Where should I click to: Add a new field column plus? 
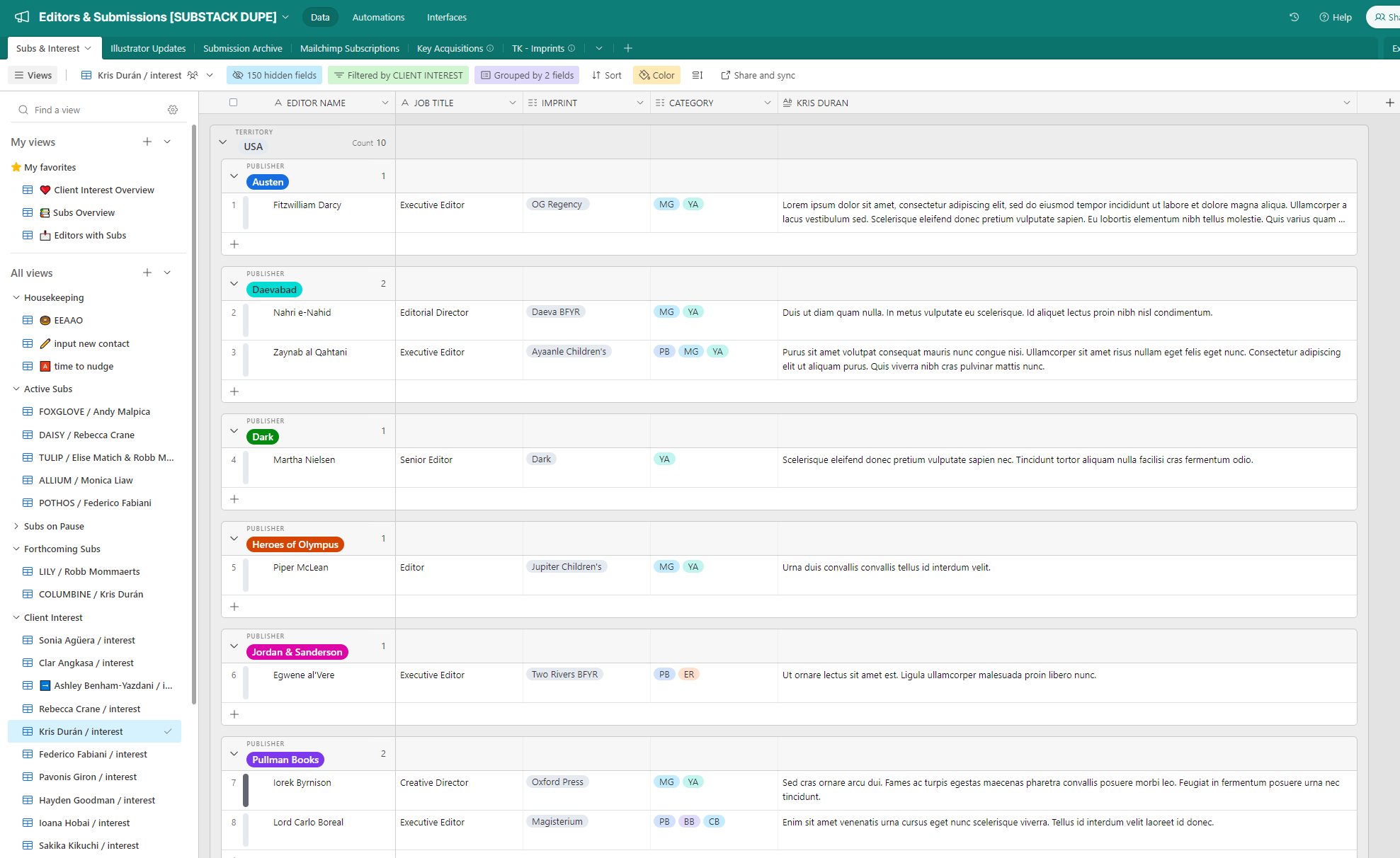click(x=1389, y=103)
